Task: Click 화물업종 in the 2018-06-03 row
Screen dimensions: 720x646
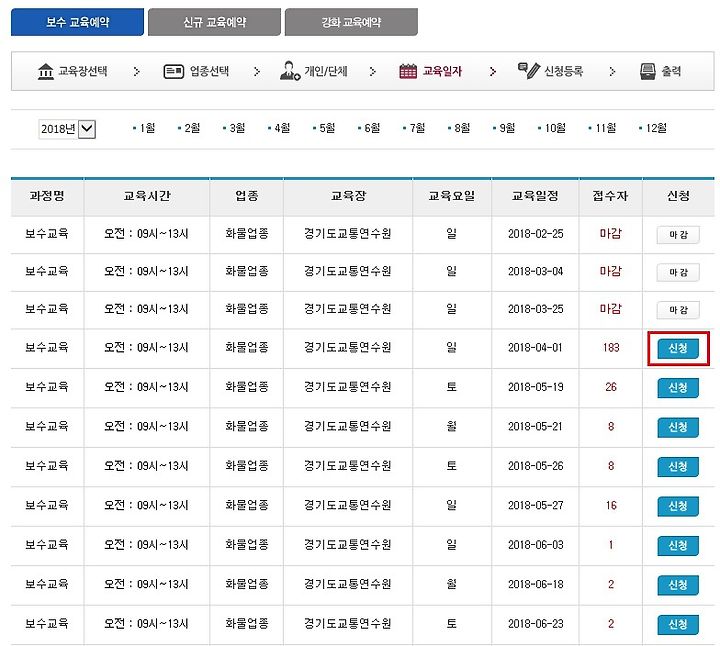Action: tap(247, 545)
